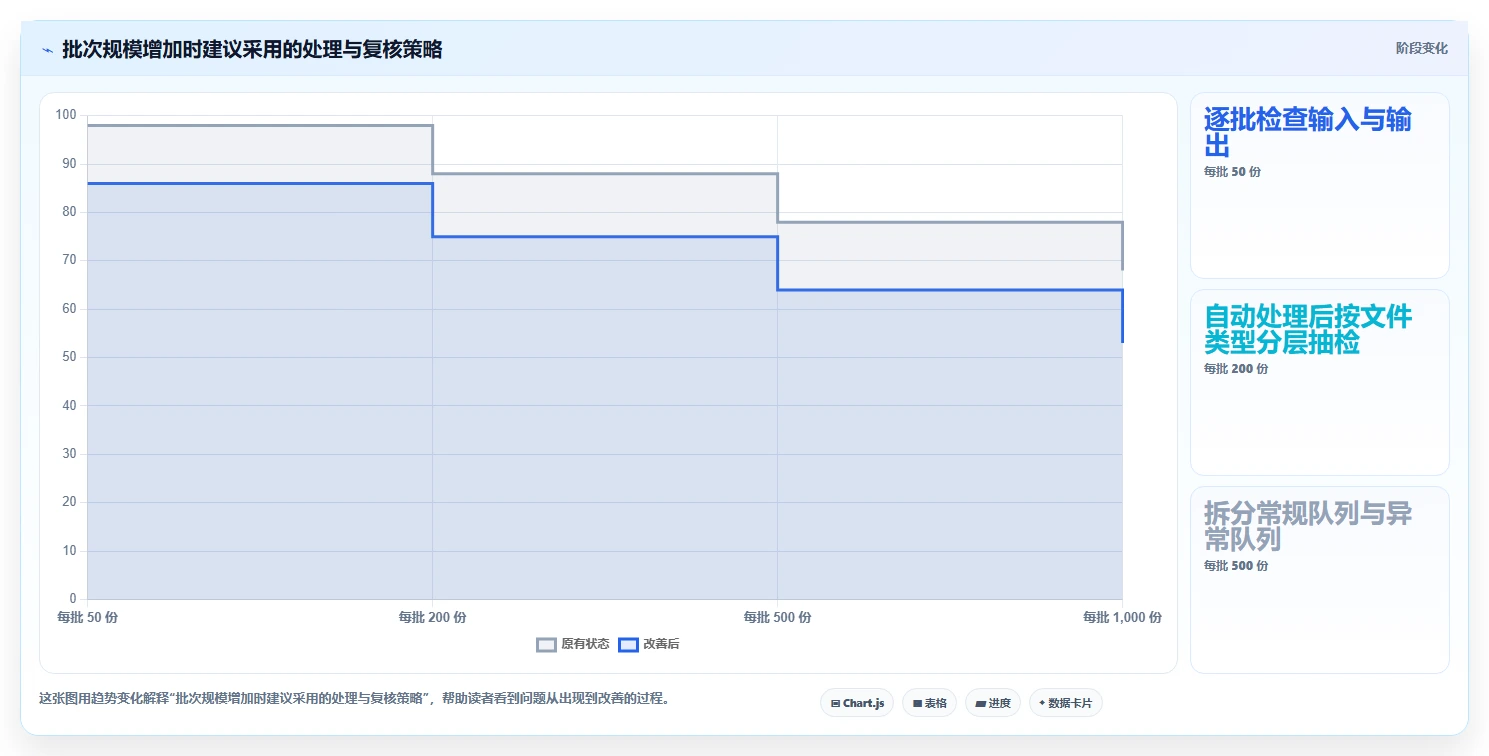Toggle the 改善后 legend swatch
This screenshot has width=1489, height=756.
click(628, 645)
